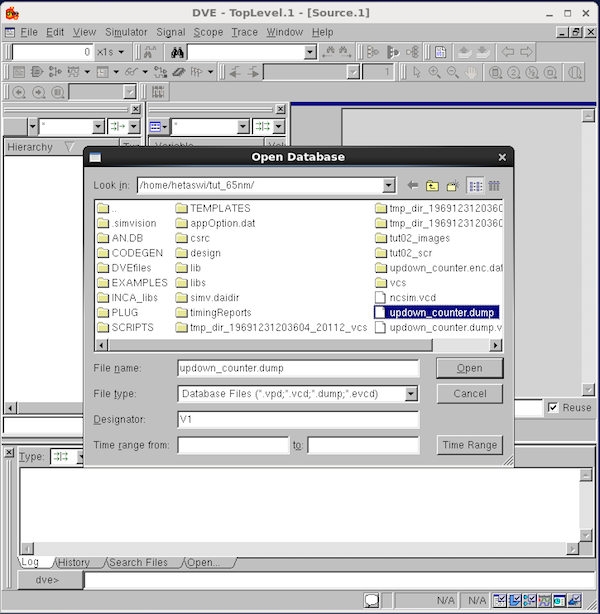Toggle the Reuse checkbox
This screenshot has width=600, height=614.
(x=553, y=408)
